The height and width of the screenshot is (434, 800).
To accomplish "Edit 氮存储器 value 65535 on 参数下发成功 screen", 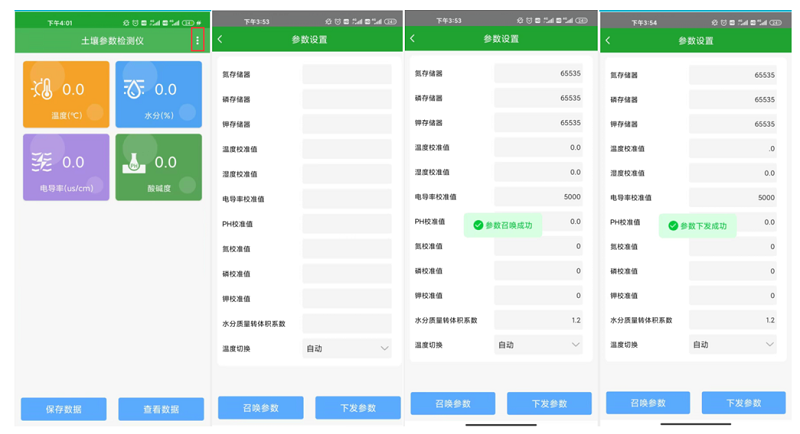I will pos(733,75).
